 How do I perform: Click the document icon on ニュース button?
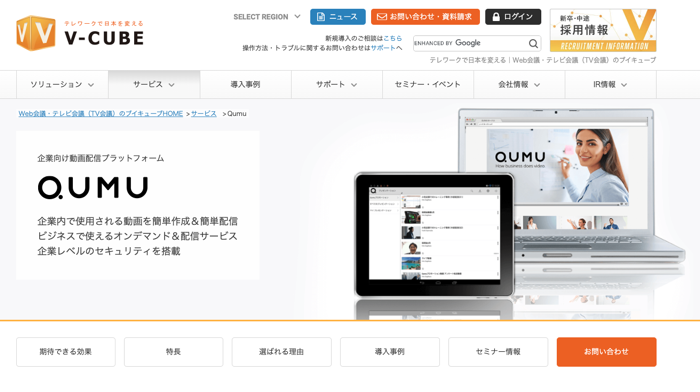click(x=321, y=17)
